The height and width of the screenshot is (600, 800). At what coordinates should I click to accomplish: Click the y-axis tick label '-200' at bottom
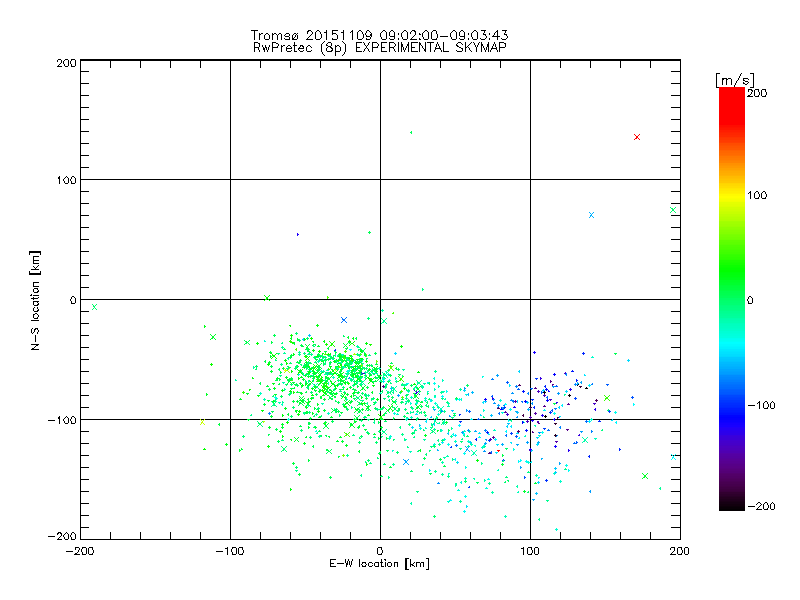(x=62, y=536)
